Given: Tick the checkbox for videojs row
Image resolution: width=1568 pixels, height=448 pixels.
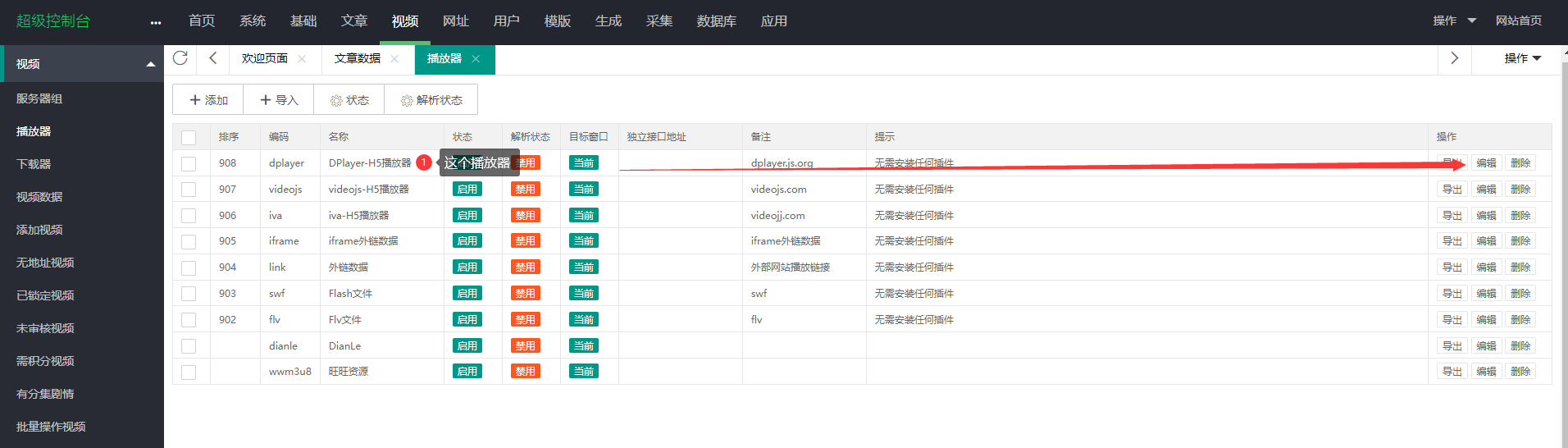Looking at the screenshot, I should (x=189, y=190).
